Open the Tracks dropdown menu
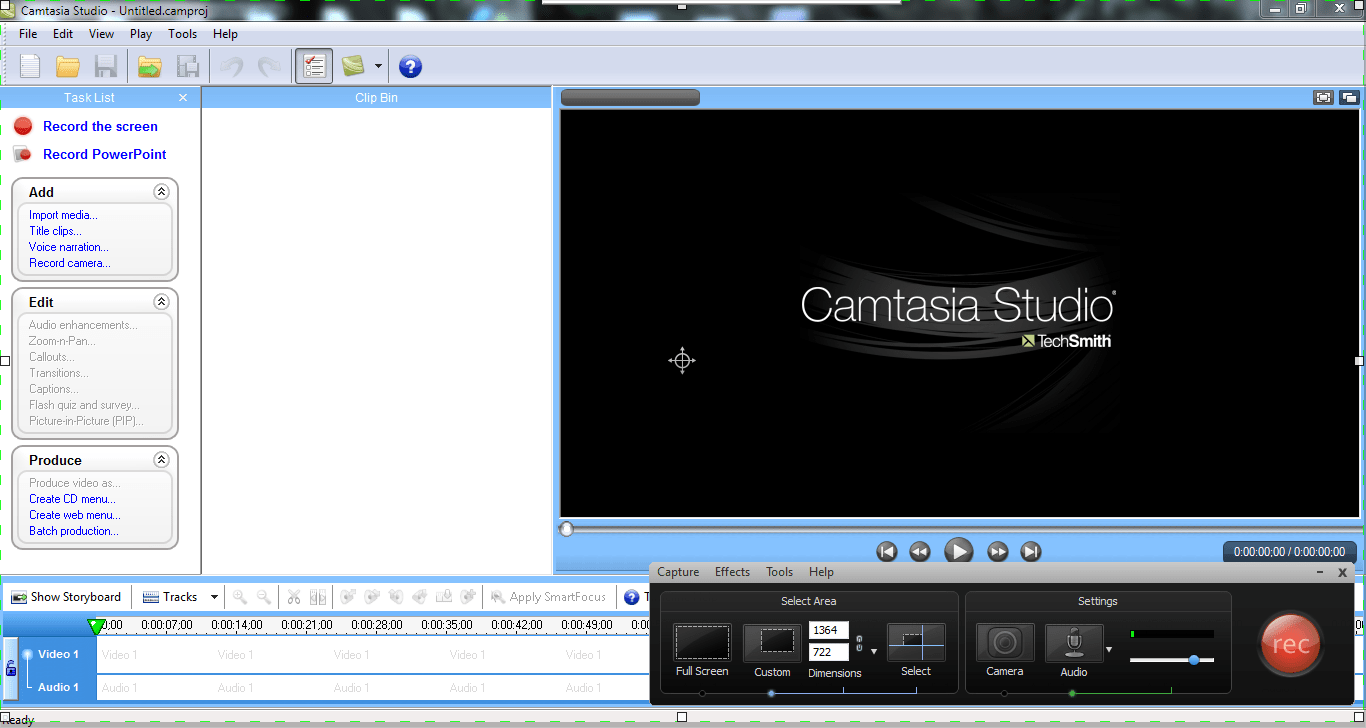The image size is (1366, 728). [x=181, y=597]
